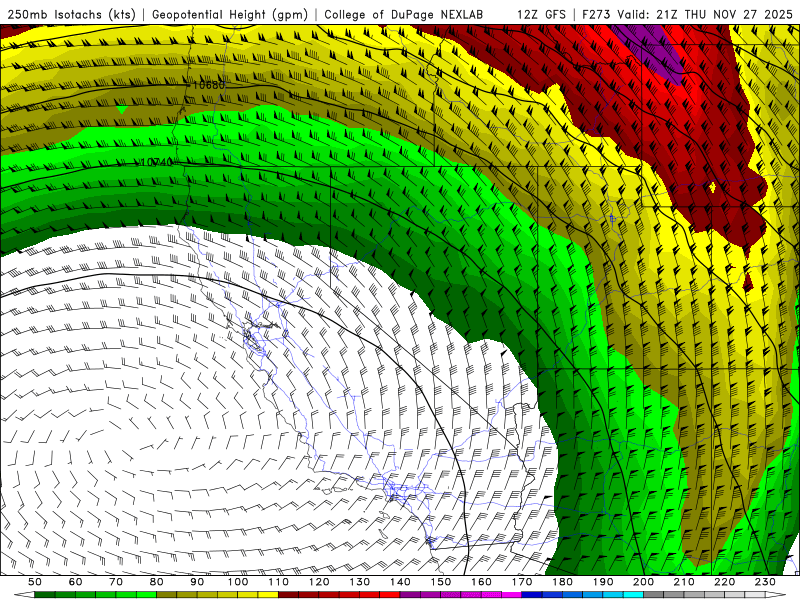Click the 190 knot value on the color scale
This screenshot has height=600, width=800.
(604, 582)
